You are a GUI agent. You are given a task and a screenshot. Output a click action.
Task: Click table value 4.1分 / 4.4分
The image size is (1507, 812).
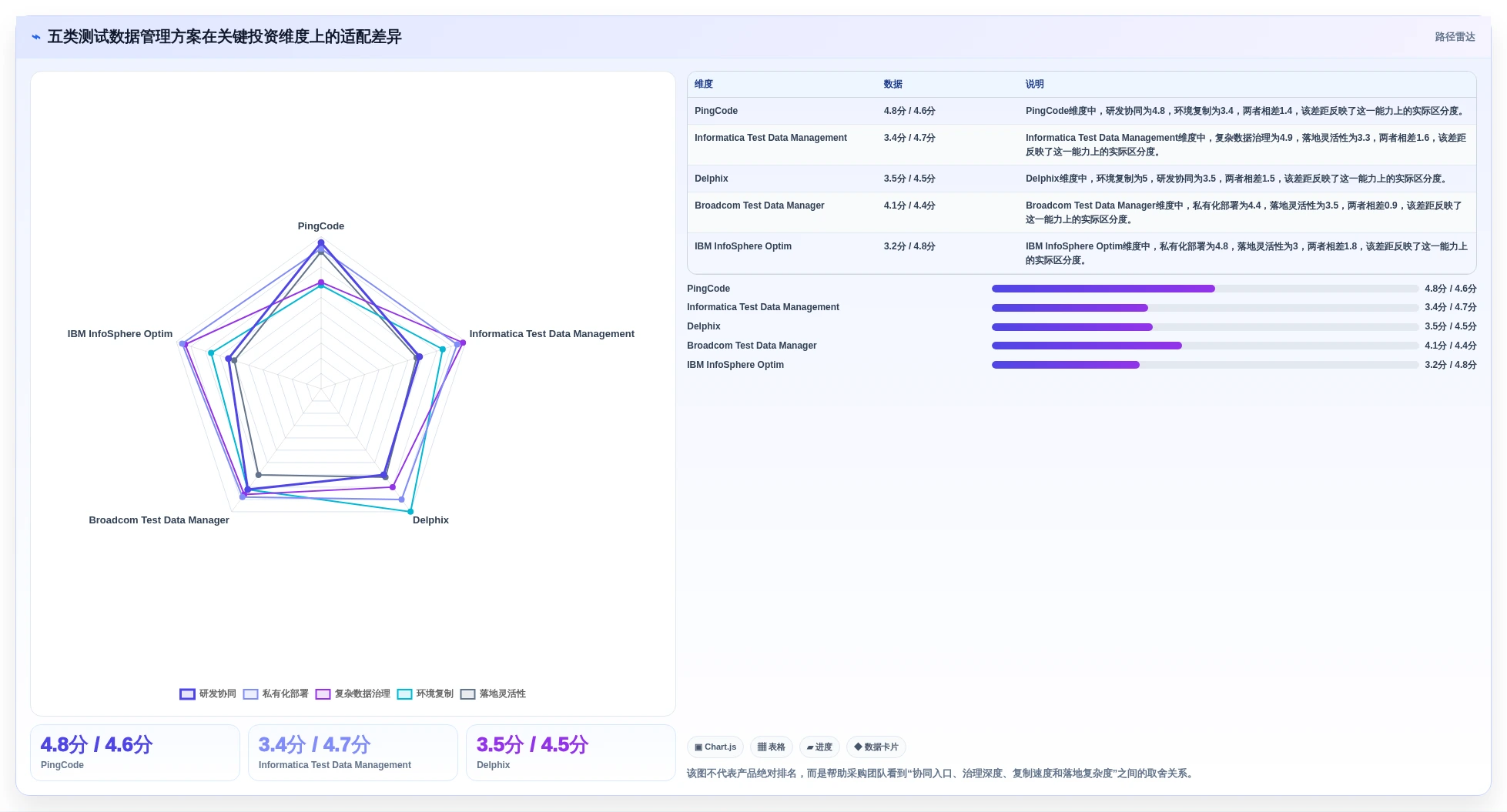[909, 206]
